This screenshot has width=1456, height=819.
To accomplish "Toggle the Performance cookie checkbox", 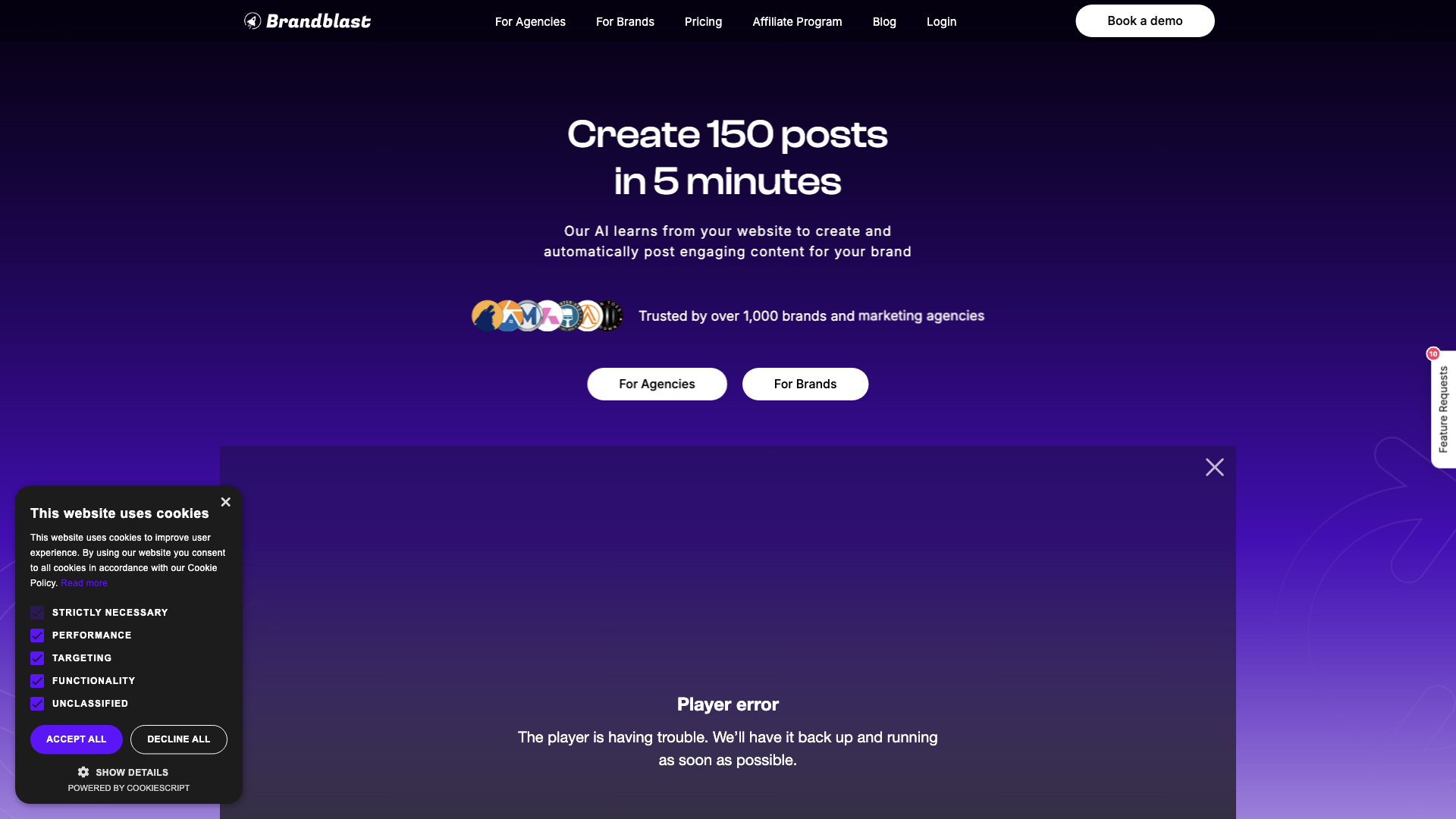I will 37,634.
